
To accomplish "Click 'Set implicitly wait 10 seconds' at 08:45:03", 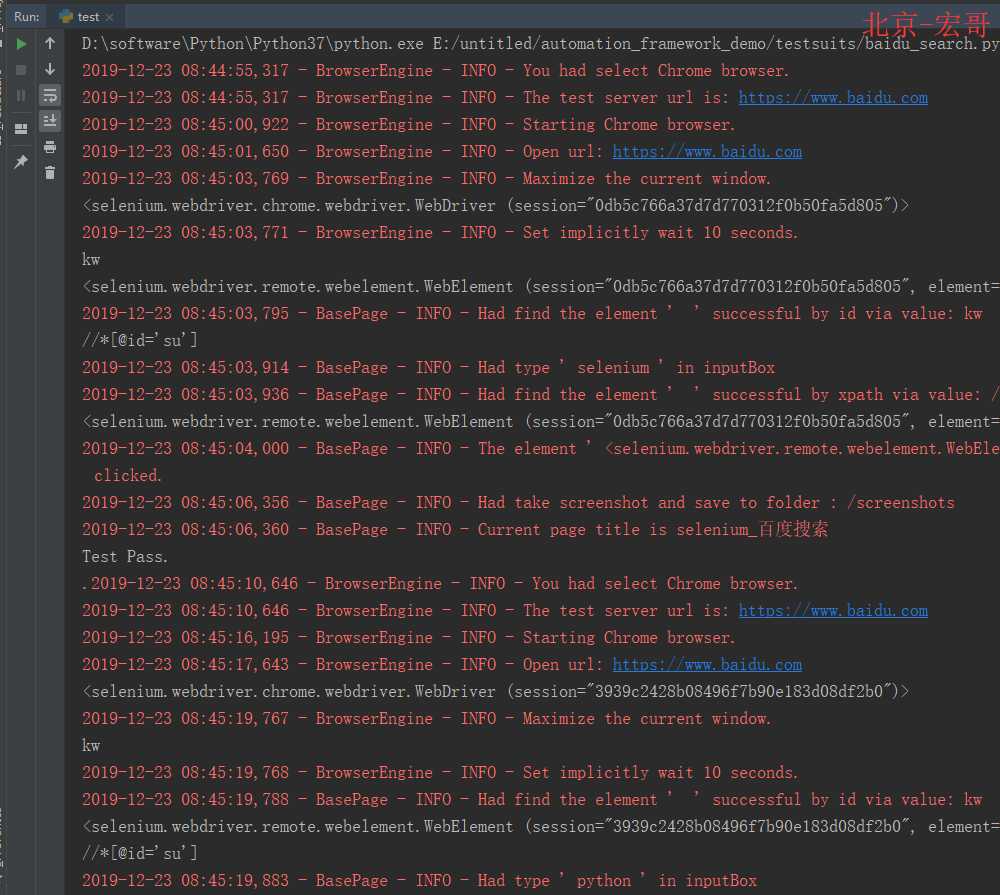I will [x=439, y=232].
